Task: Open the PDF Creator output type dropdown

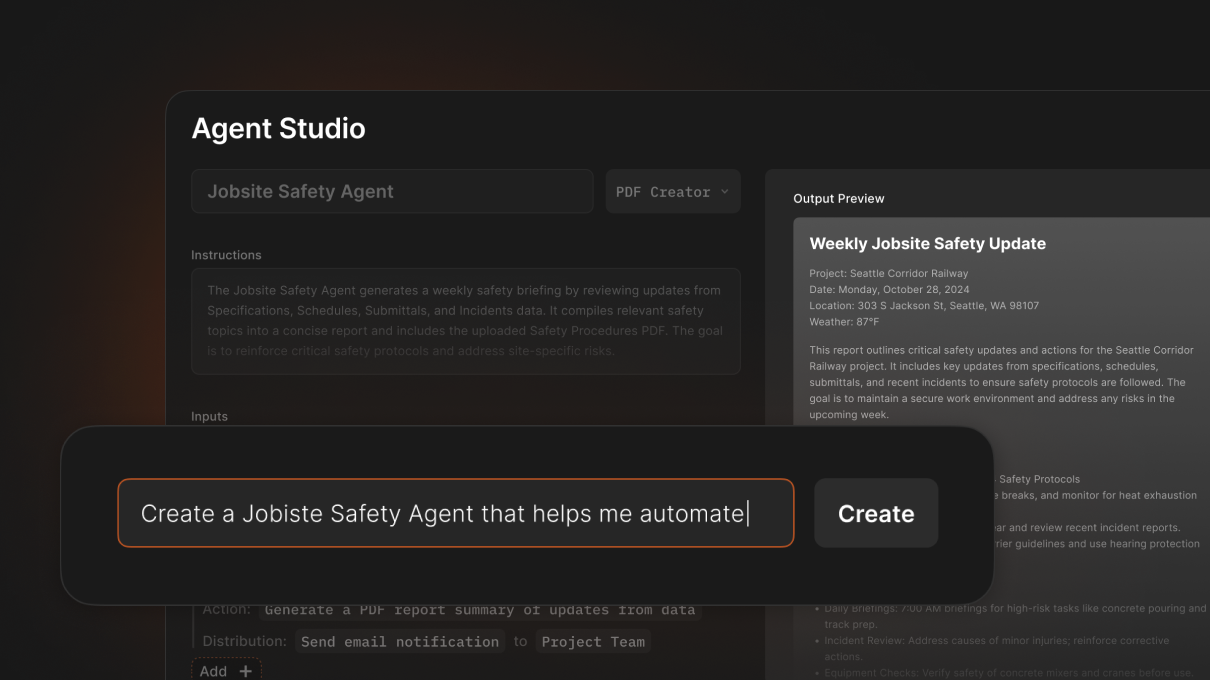Action: 672,191
